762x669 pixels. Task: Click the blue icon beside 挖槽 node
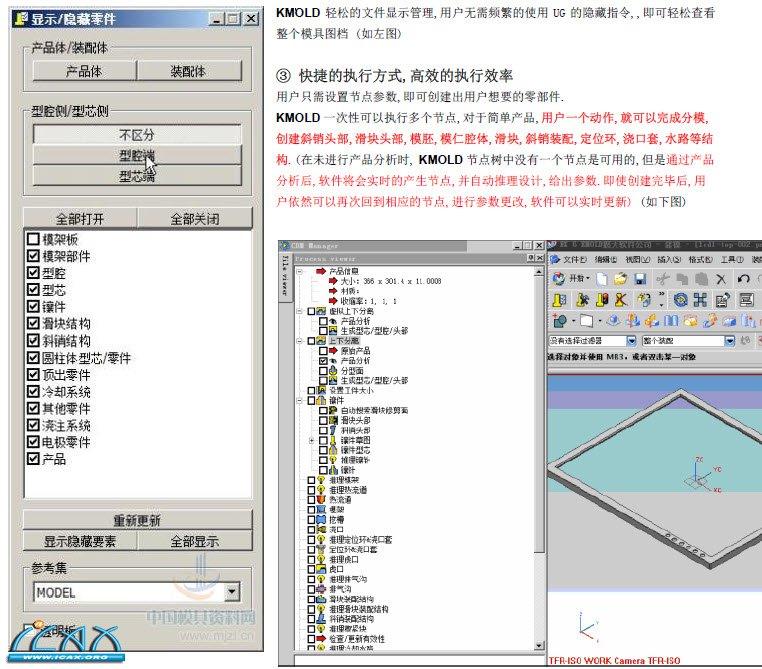point(321,519)
